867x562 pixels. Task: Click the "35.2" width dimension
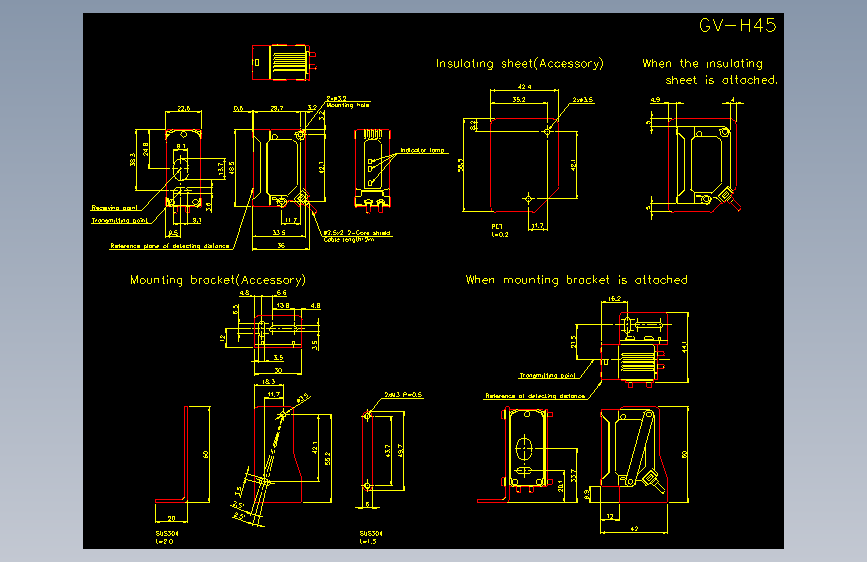coord(519,100)
